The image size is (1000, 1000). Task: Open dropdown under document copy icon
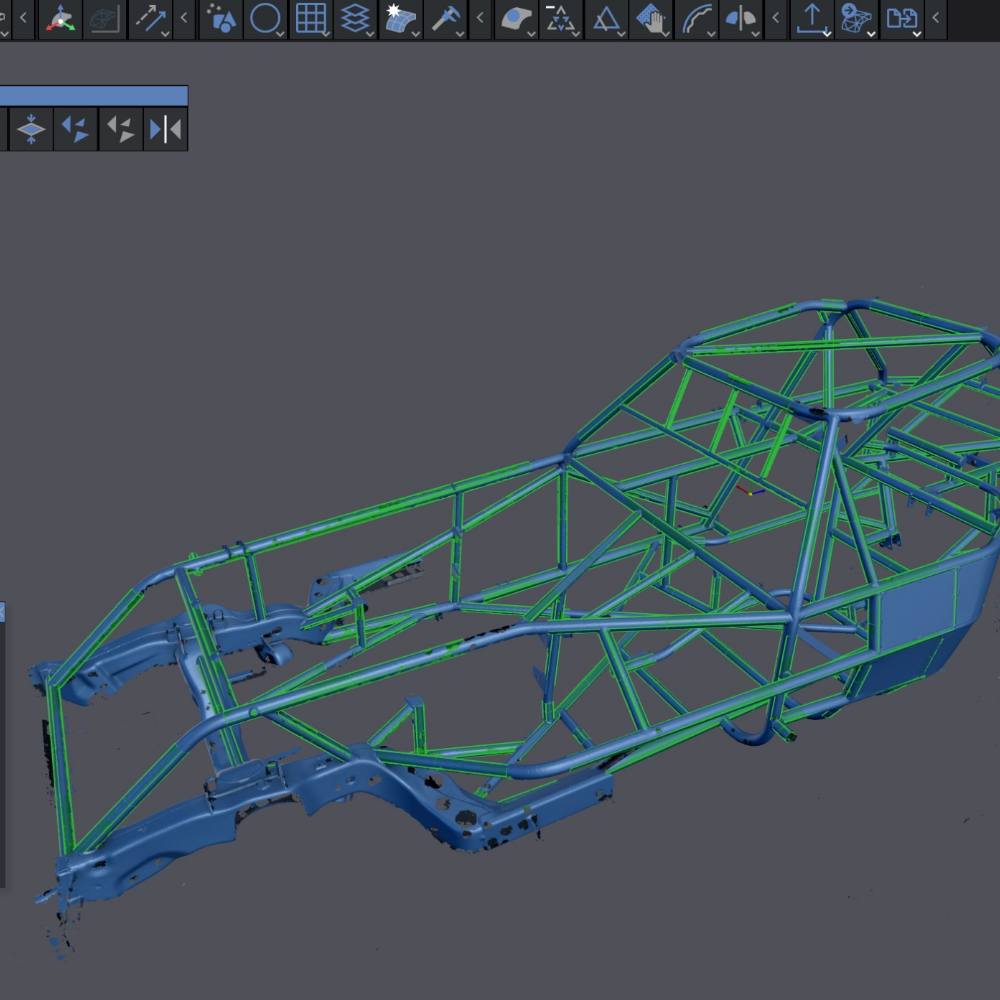click(916, 33)
